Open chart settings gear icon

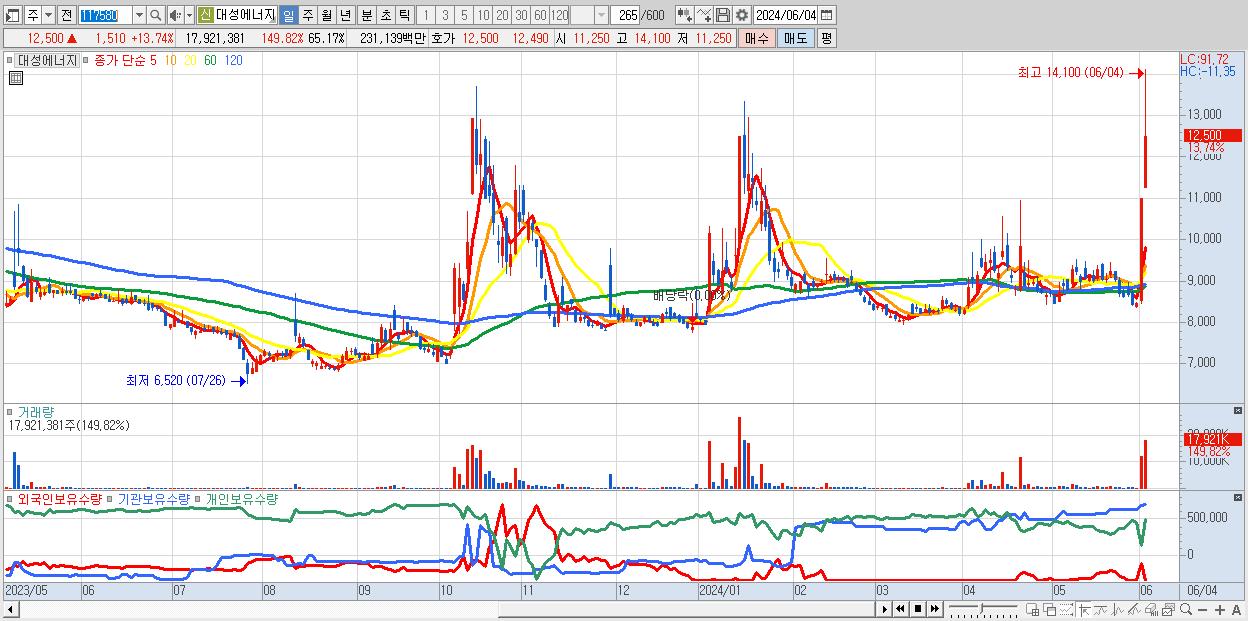742,15
